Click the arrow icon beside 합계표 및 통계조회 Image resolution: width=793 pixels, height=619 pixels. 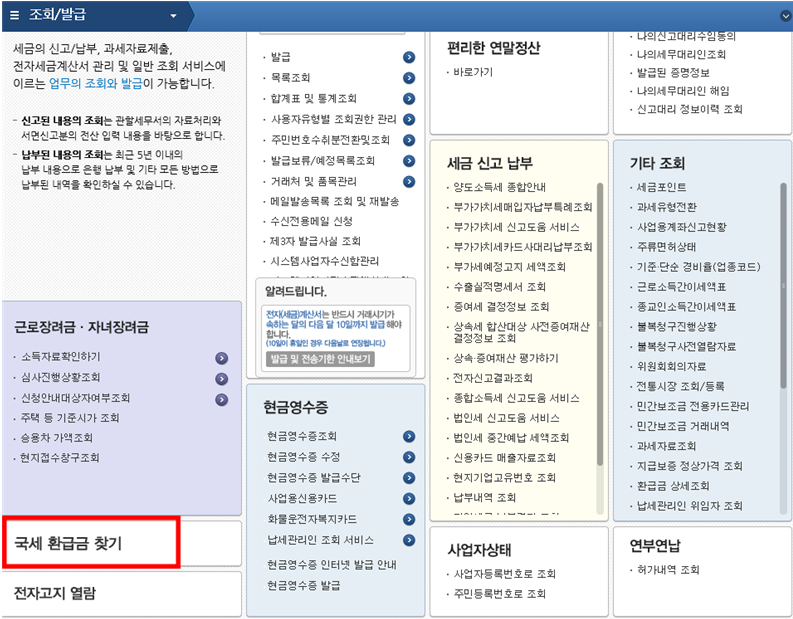click(409, 99)
